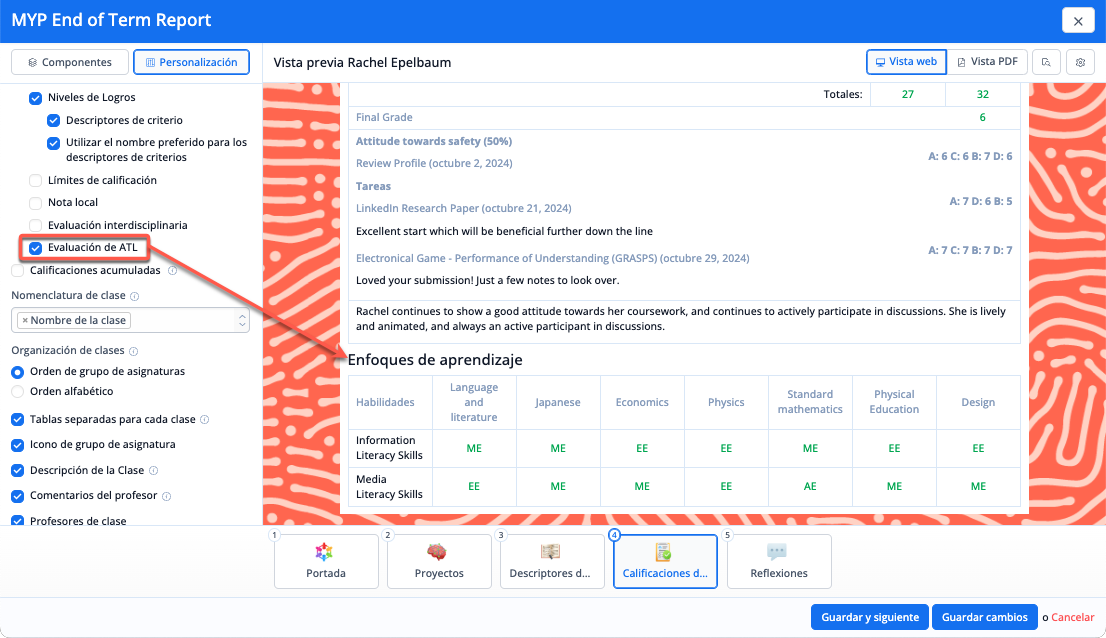Check the Nota local option
This screenshot has width=1106, height=638.
(x=36, y=203)
